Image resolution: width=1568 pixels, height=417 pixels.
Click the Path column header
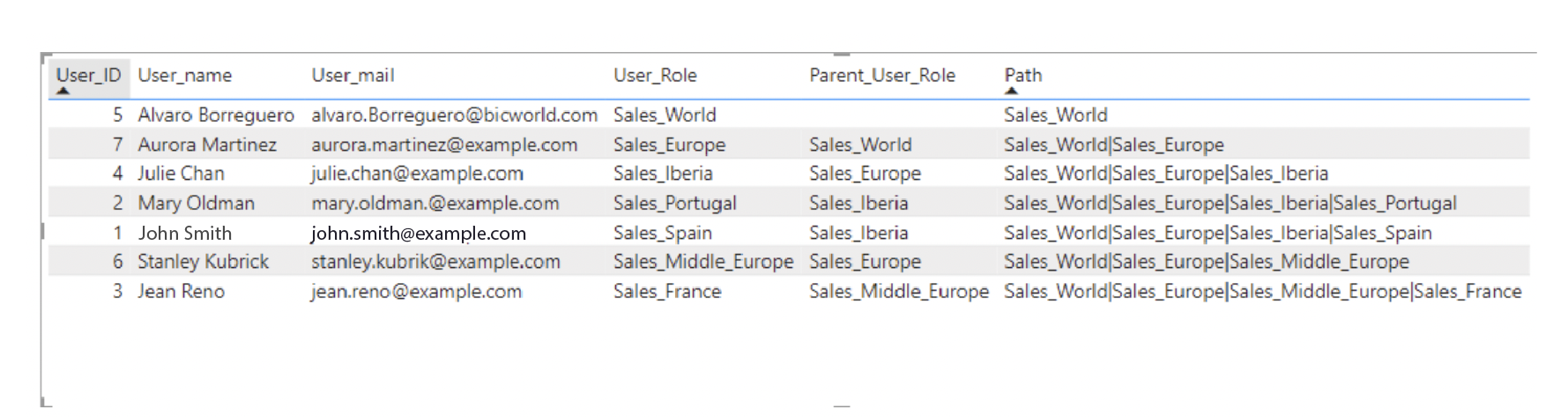1022,75
